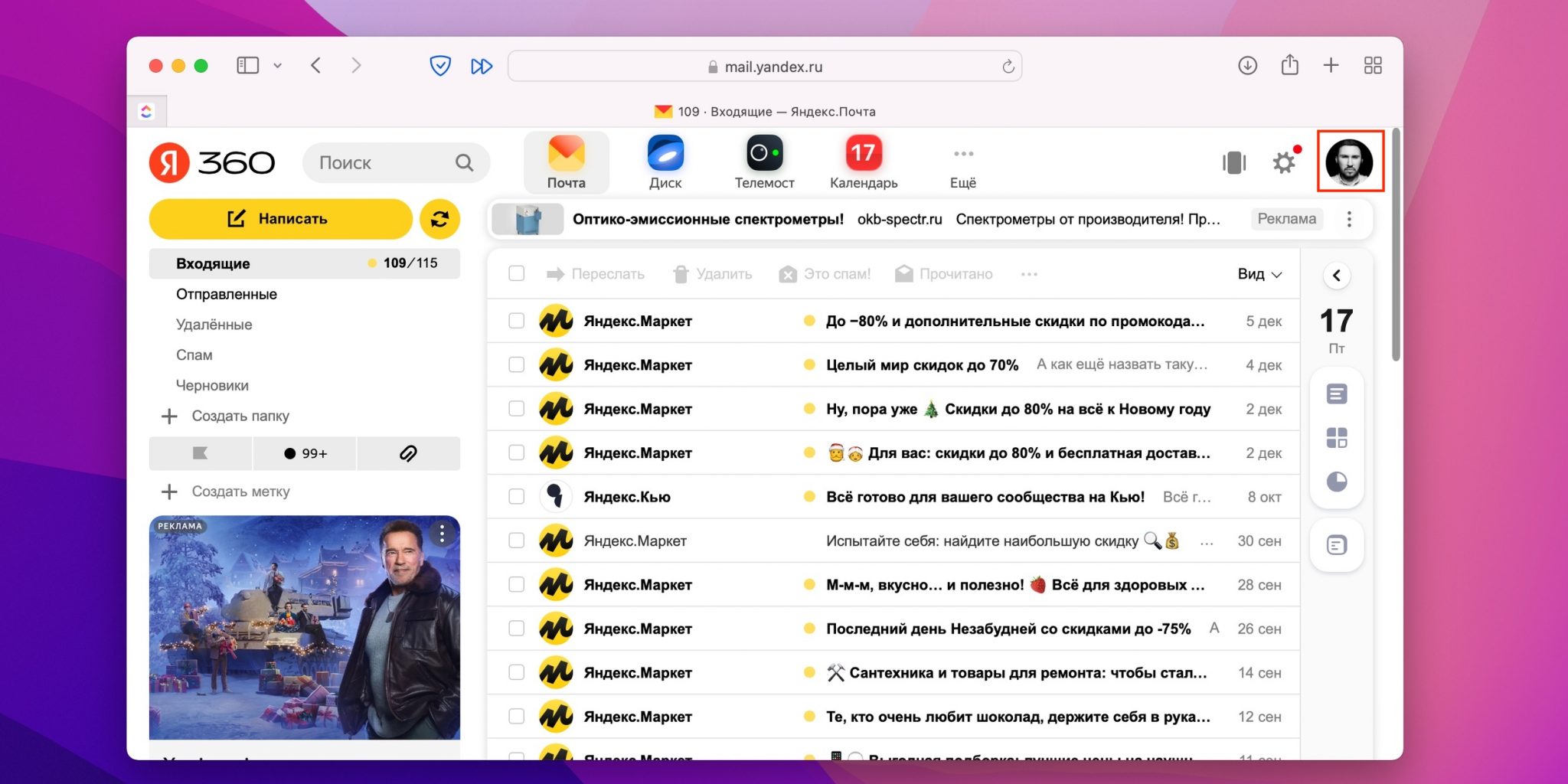Open the theme cards icon next to gear

coord(1234,162)
